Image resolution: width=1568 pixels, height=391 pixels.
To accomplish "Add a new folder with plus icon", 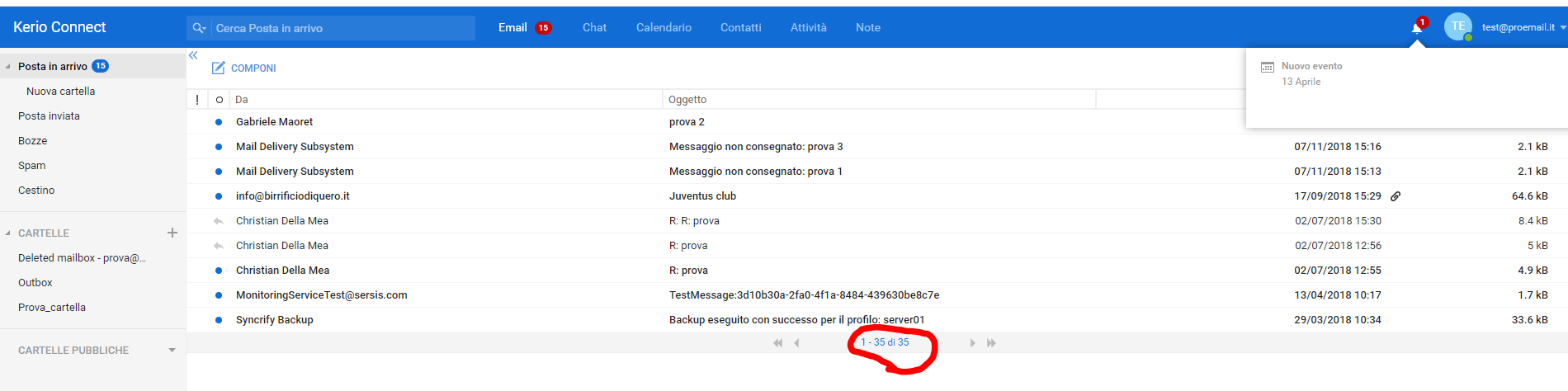I will [x=172, y=233].
